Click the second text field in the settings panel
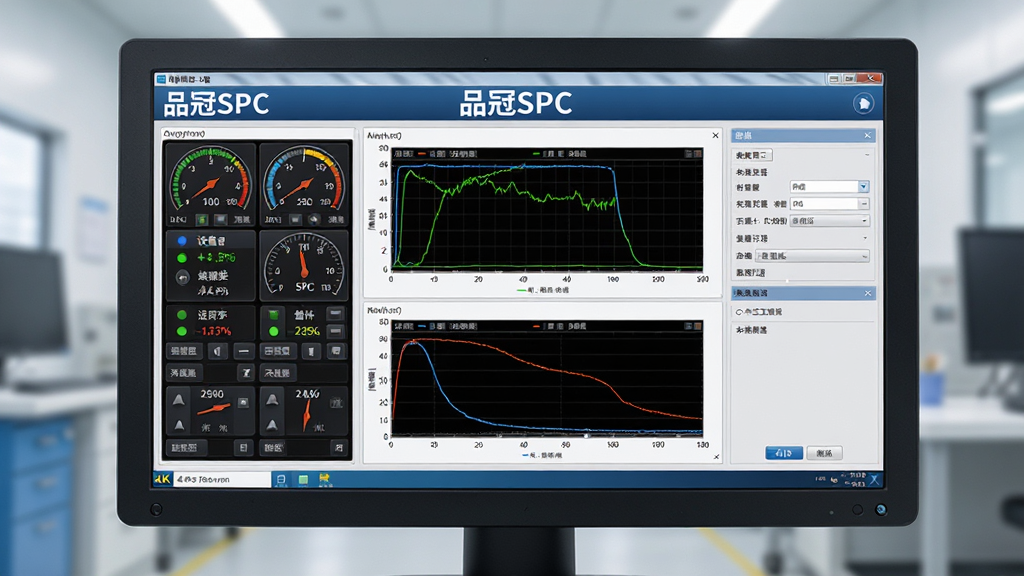The image size is (1024, 576). tap(824, 204)
